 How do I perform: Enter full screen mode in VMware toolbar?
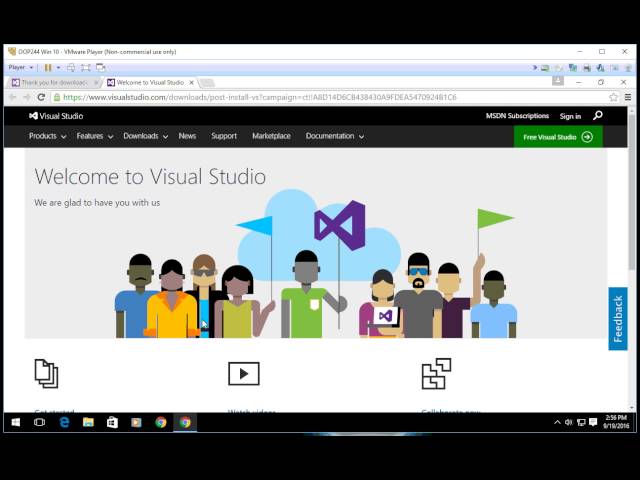click(86, 67)
